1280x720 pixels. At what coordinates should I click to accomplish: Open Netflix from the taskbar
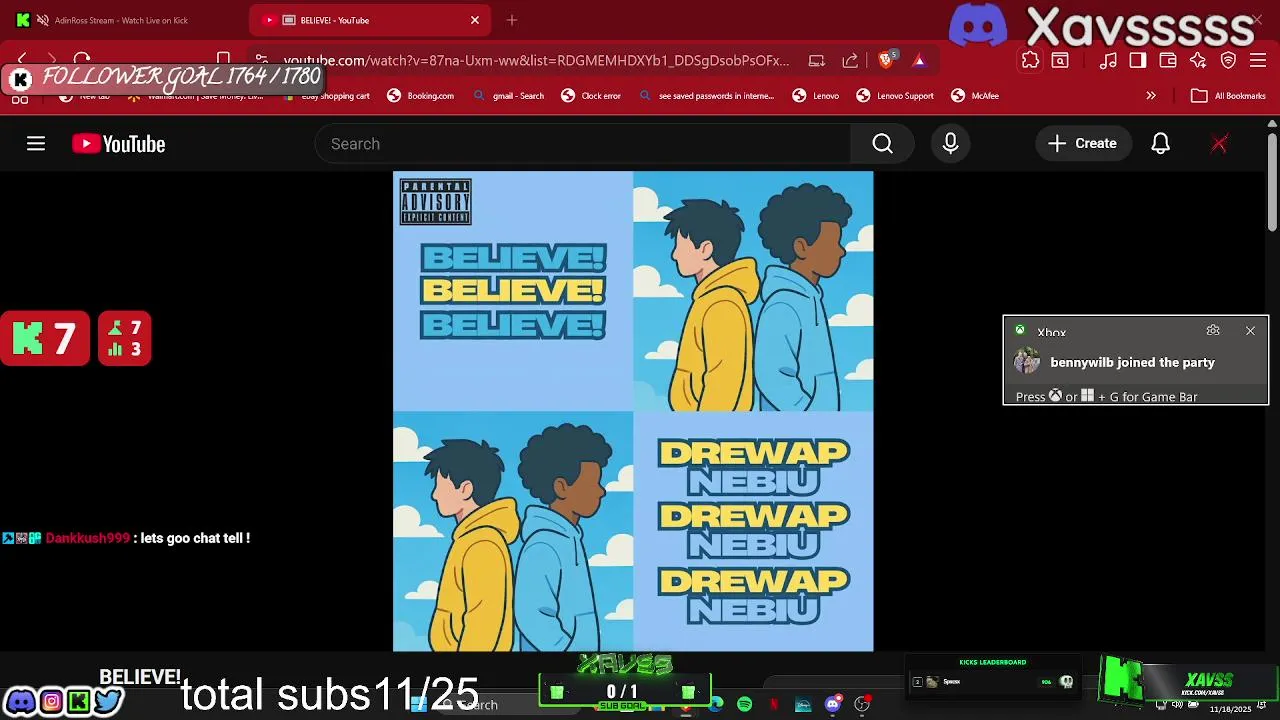pyautogui.click(x=774, y=705)
